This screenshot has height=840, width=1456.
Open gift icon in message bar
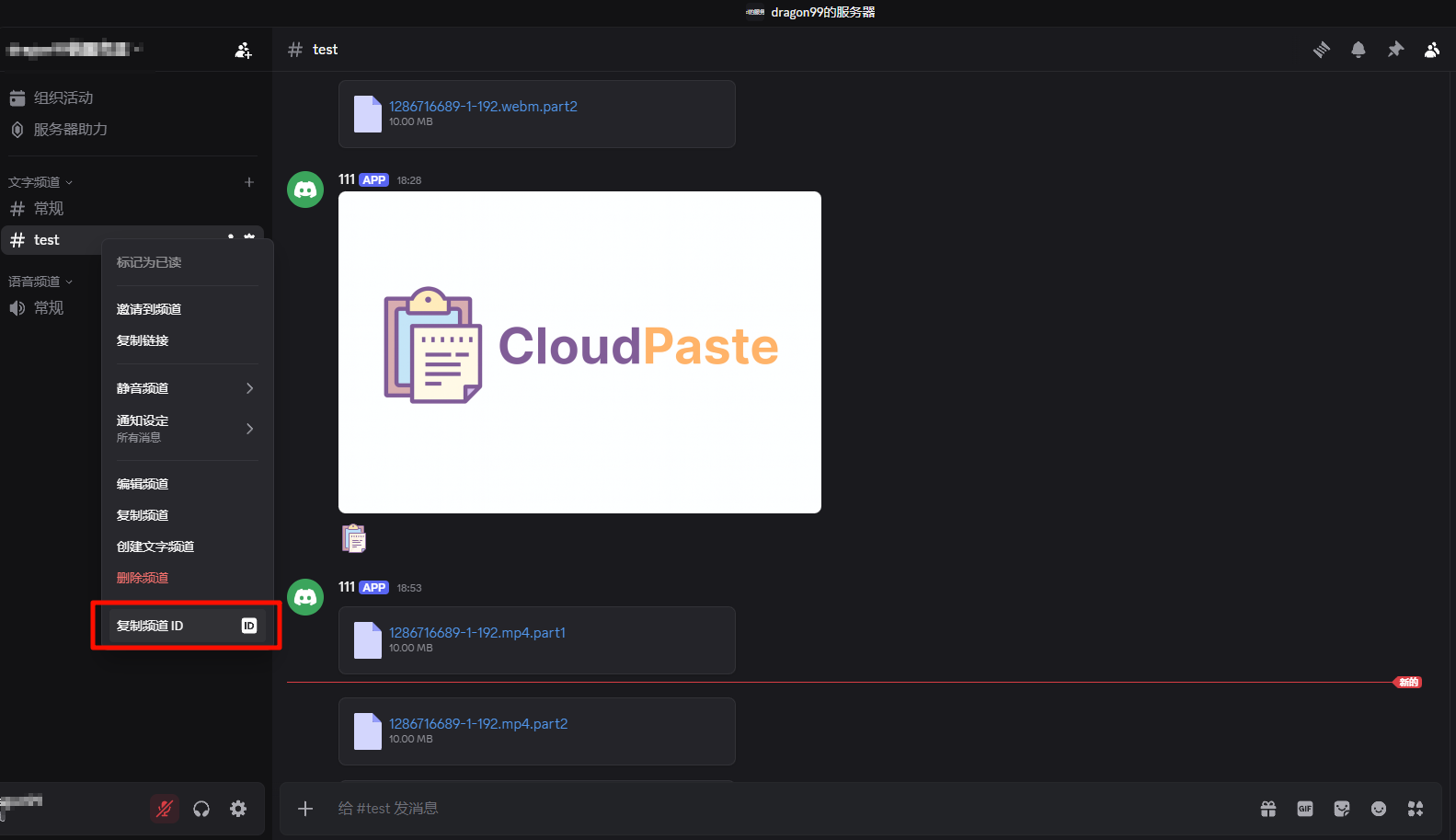point(1268,809)
